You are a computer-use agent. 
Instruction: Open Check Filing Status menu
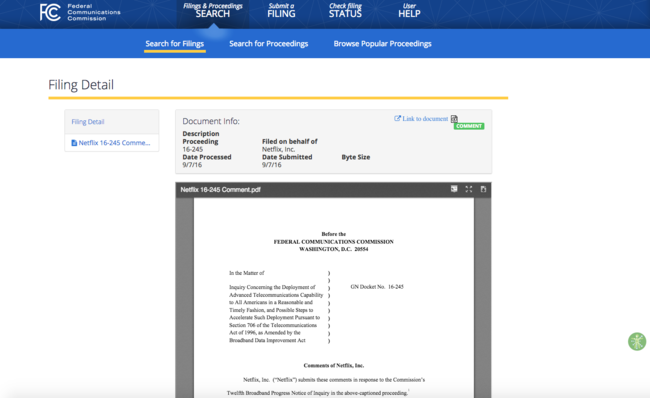[345, 11]
